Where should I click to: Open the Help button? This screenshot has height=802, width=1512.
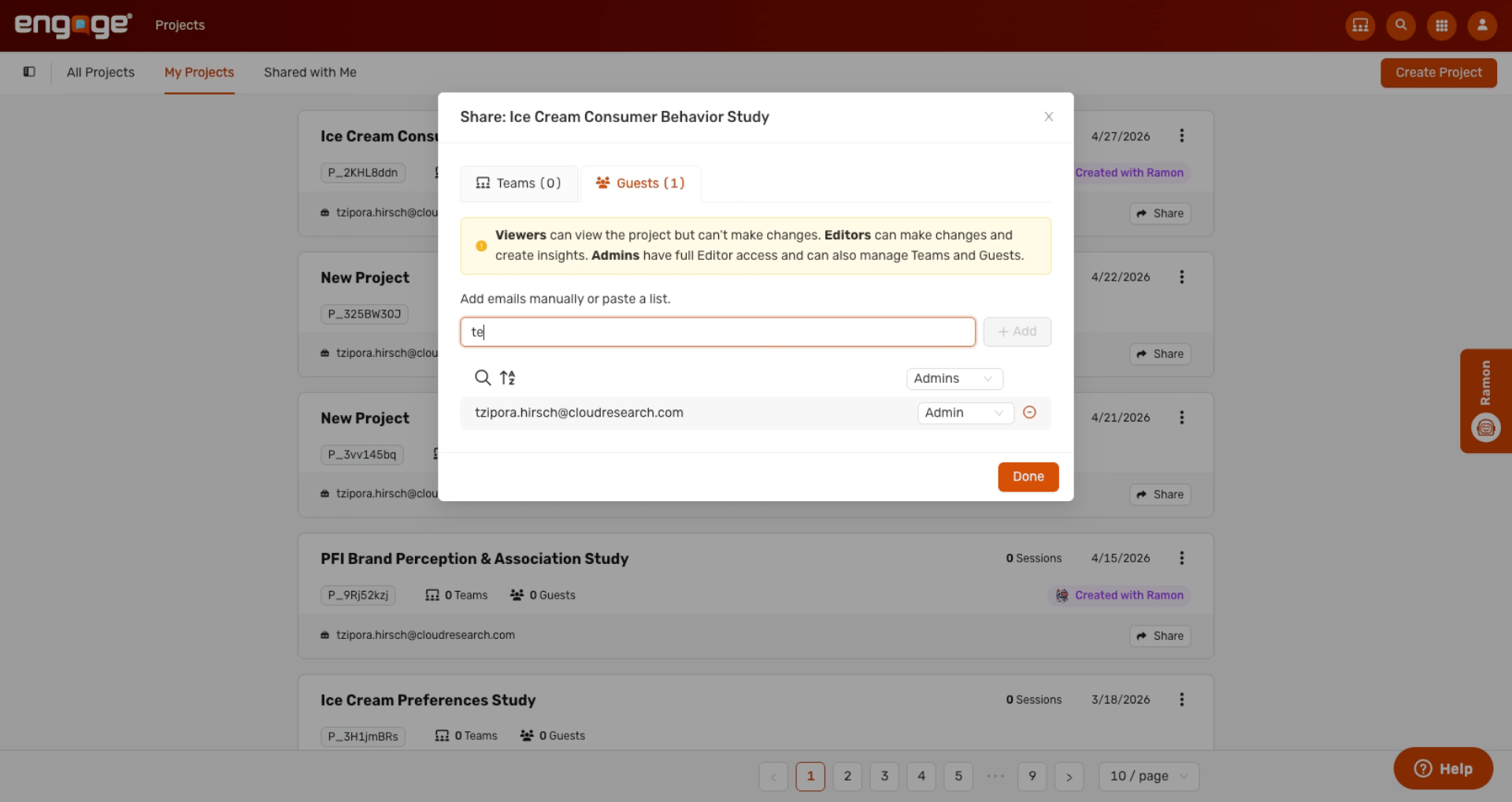[x=1443, y=769]
